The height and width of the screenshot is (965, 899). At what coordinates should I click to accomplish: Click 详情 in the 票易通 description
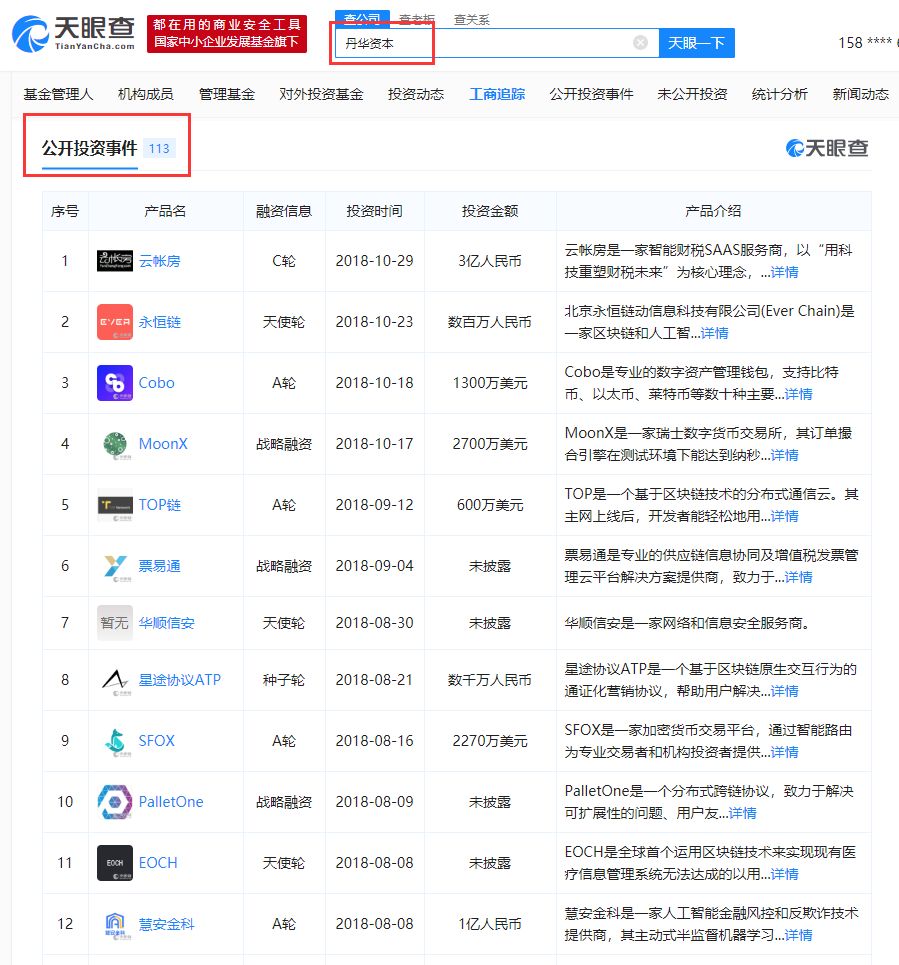tap(799, 577)
